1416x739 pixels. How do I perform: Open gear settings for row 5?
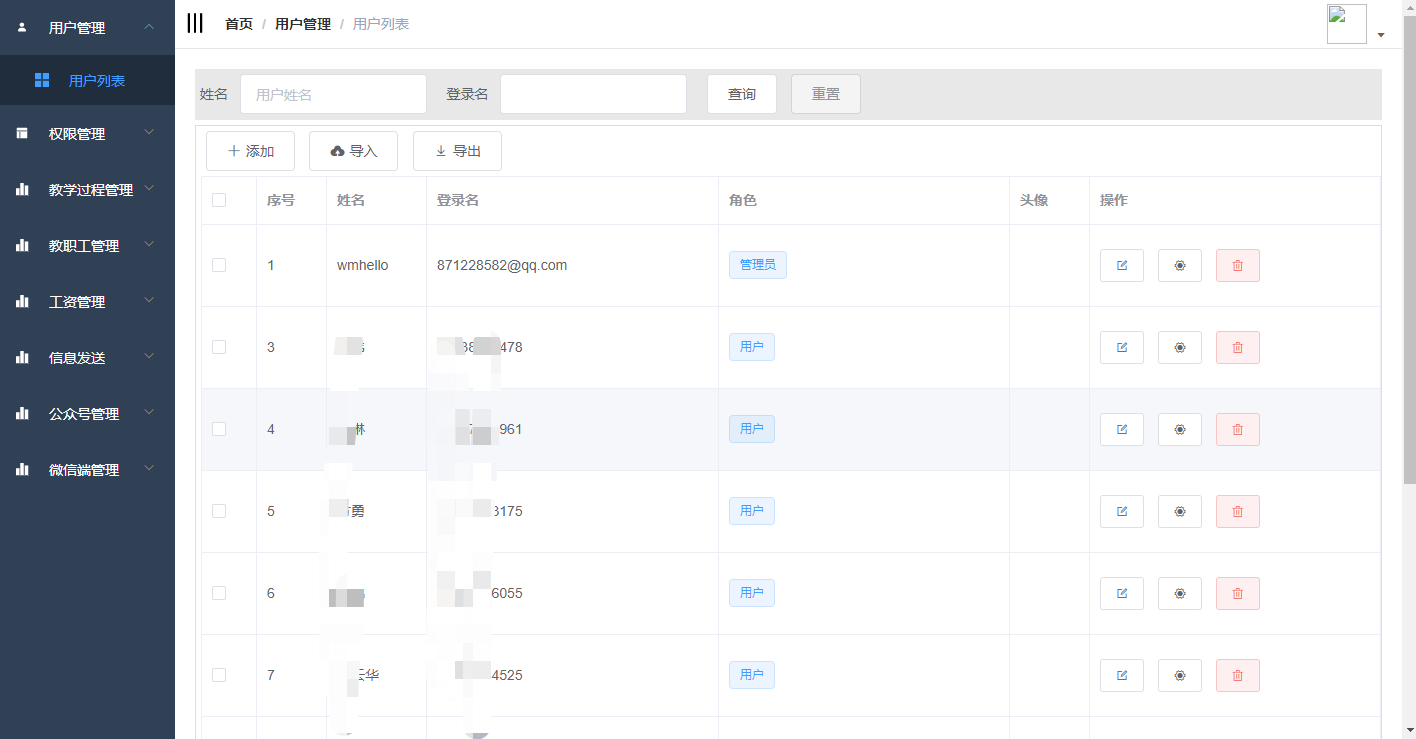pos(1180,511)
